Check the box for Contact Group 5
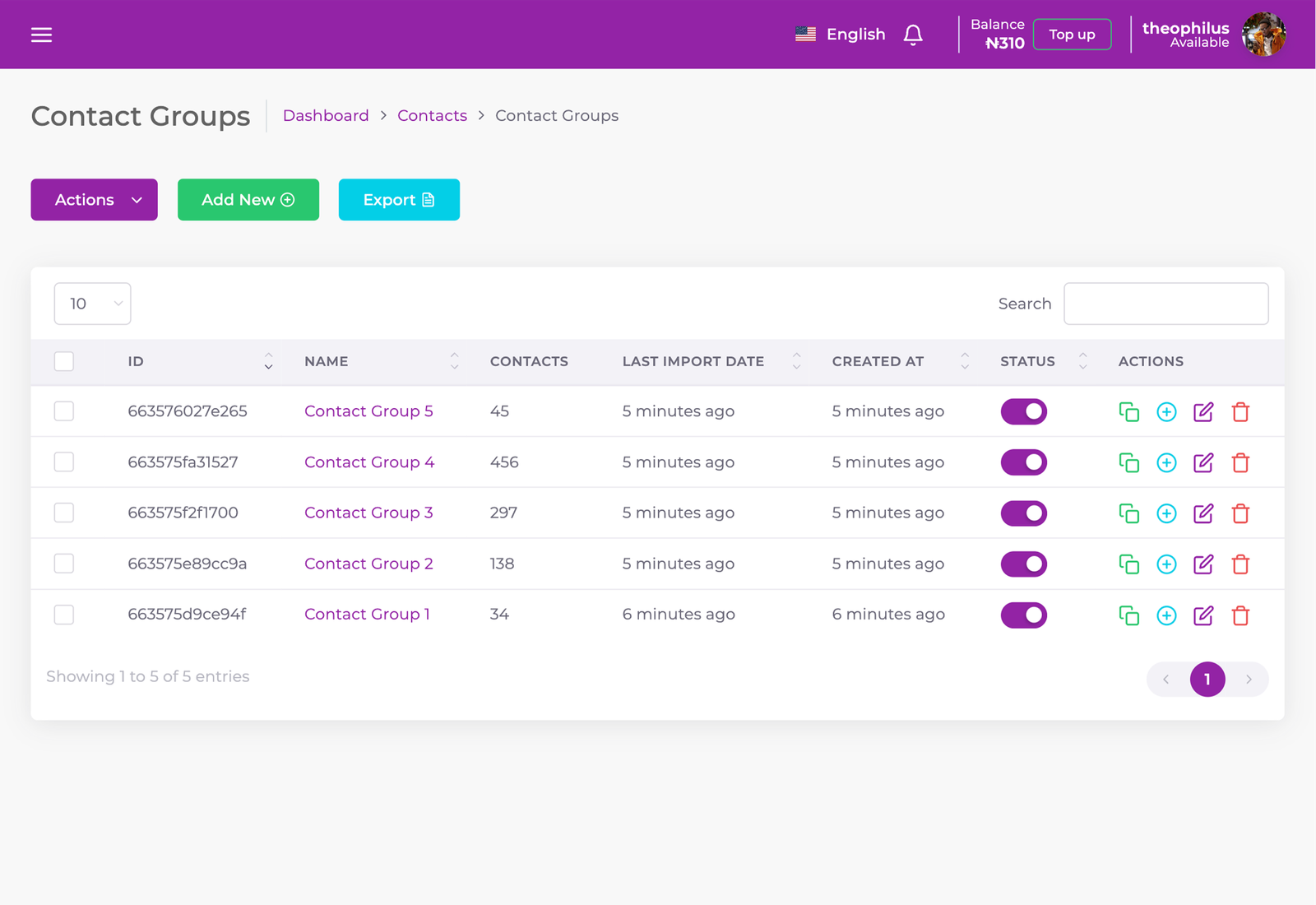1316x905 pixels. coord(64,411)
